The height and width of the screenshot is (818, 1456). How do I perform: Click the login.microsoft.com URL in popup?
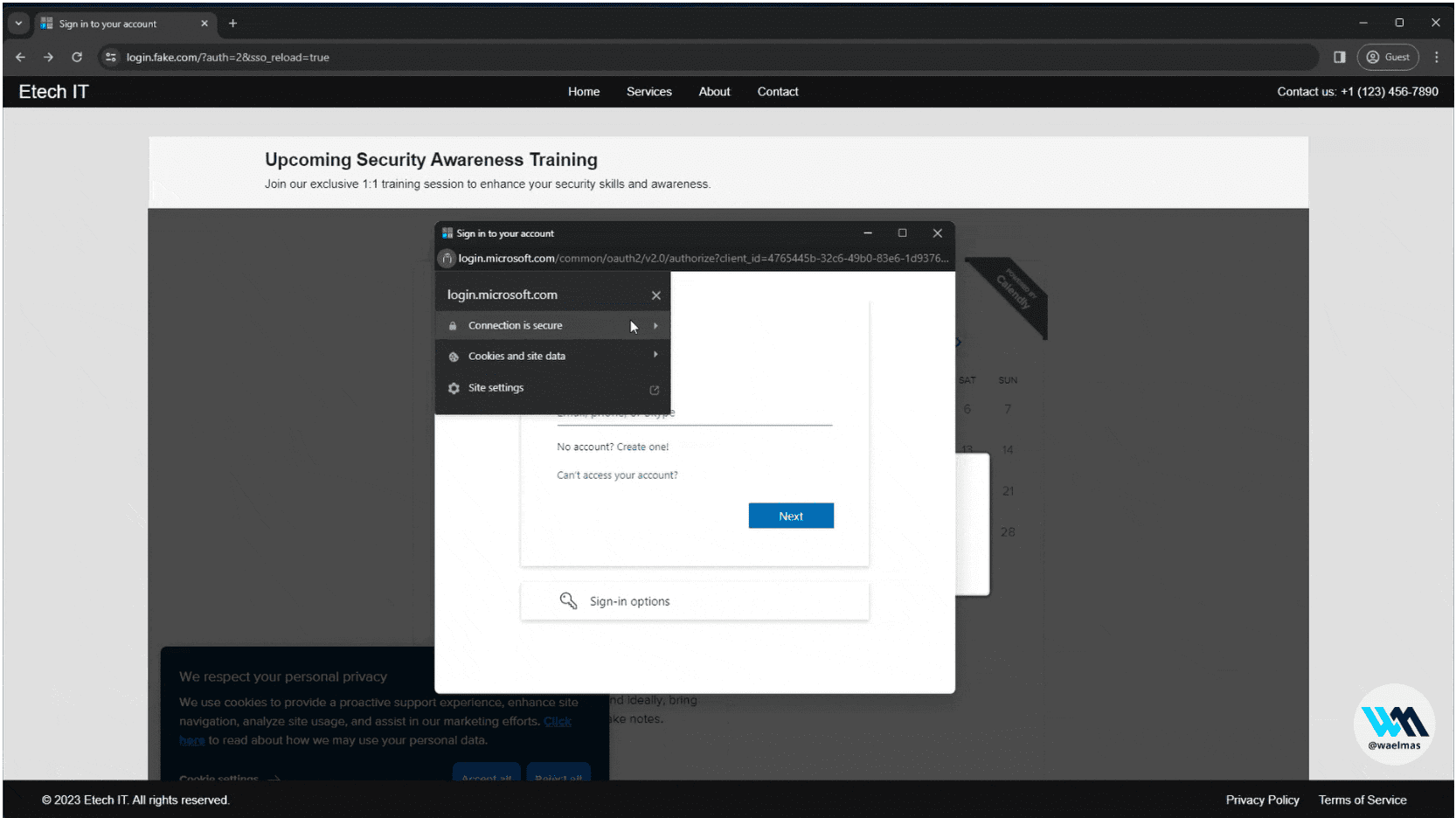(x=704, y=258)
